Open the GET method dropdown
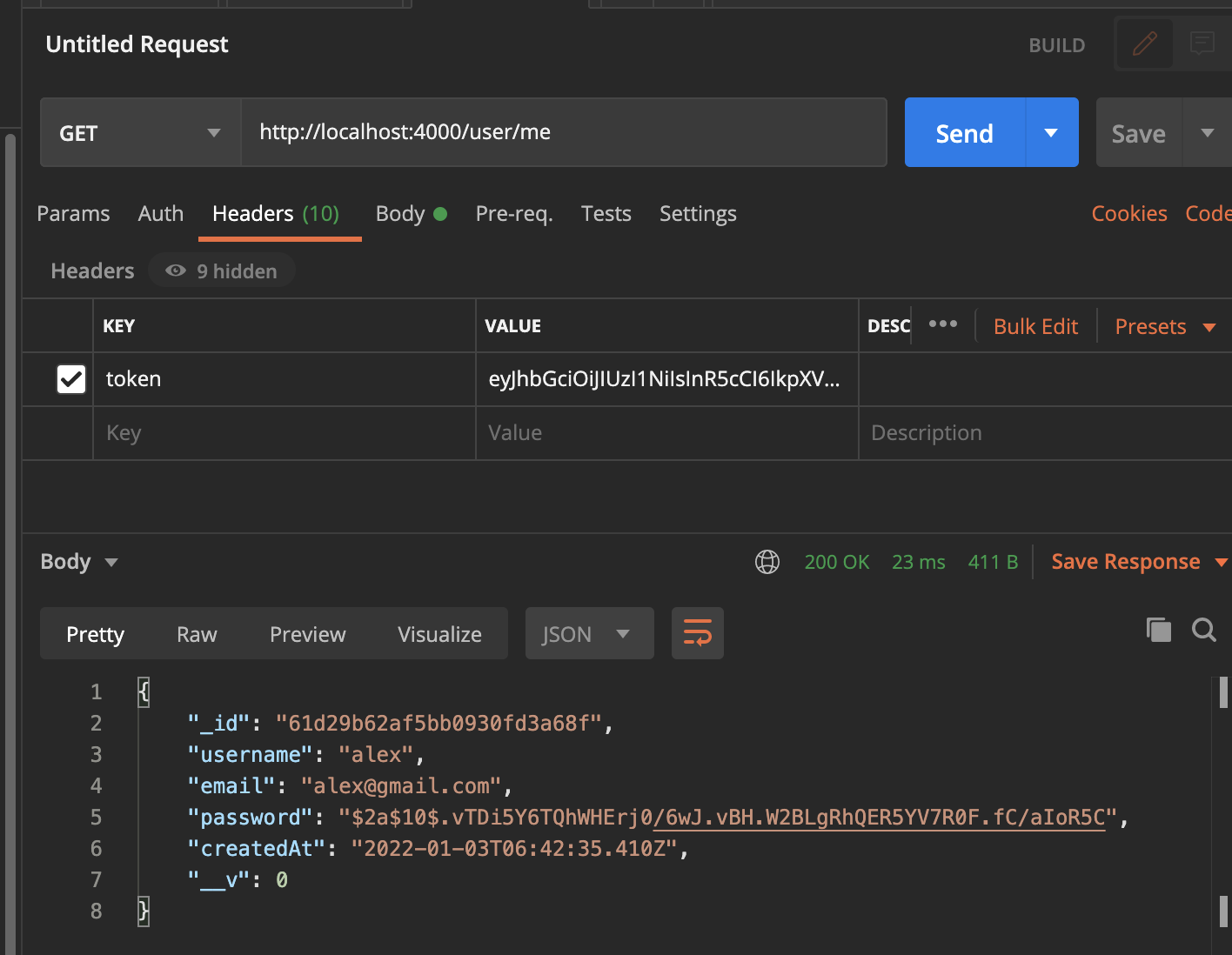The height and width of the screenshot is (955, 1232). (x=140, y=133)
